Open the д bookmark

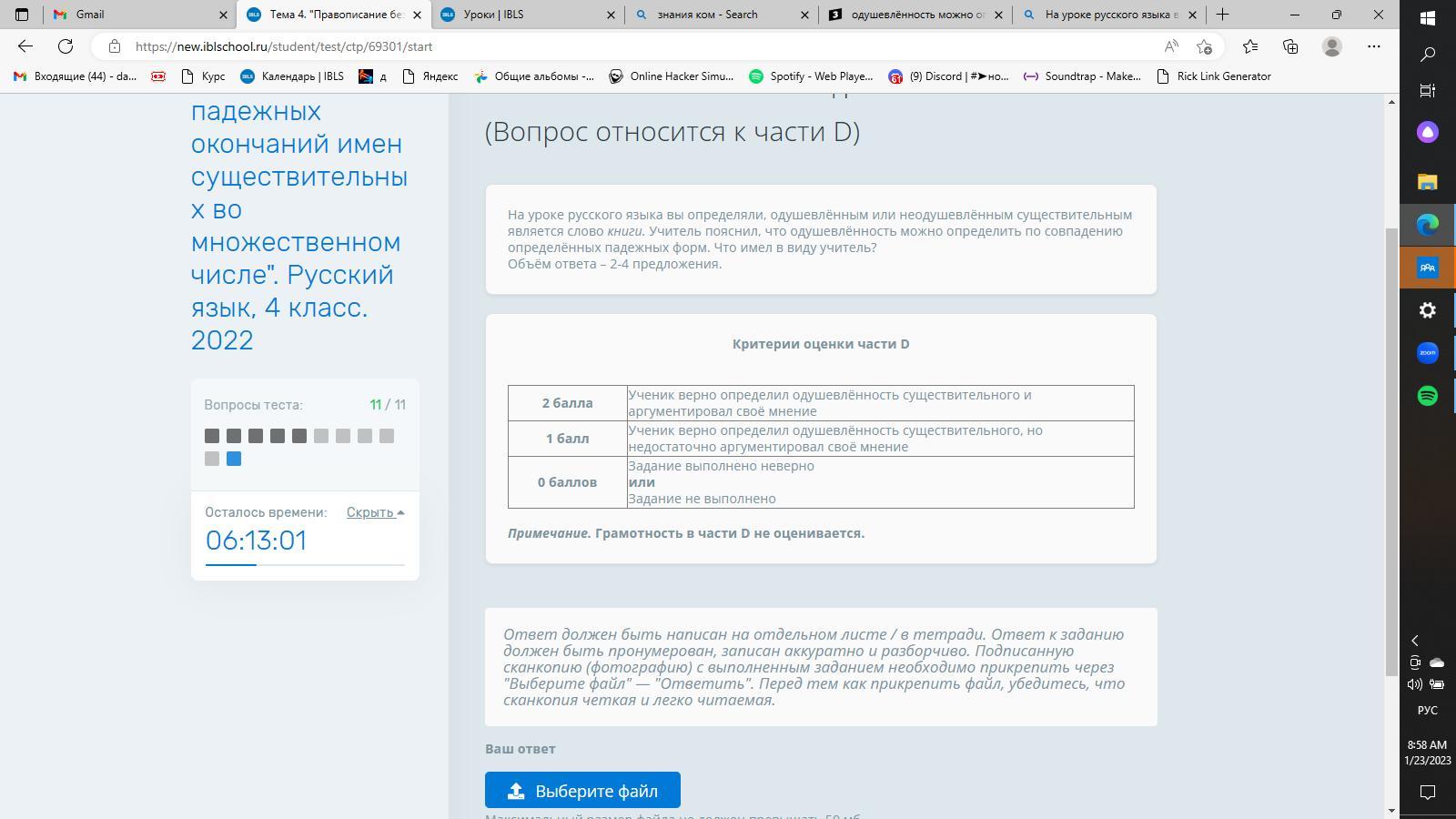pyautogui.click(x=373, y=76)
